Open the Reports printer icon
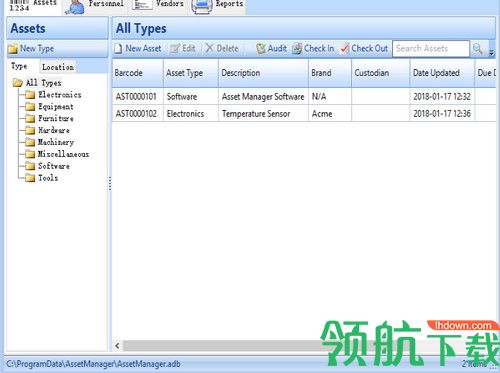500x373 pixels. (x=202, y=7)
